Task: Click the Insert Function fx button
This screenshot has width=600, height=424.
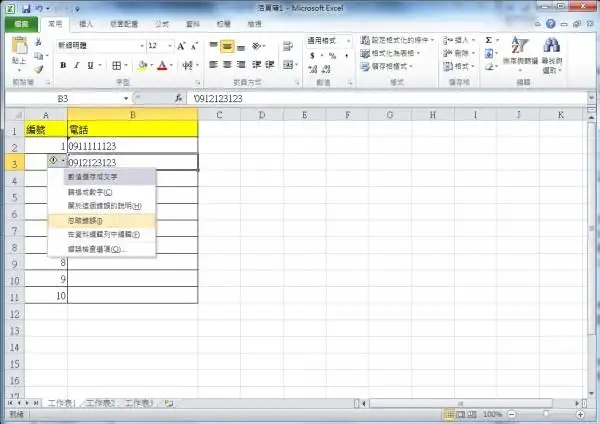Action: click(x=179, y=98)
